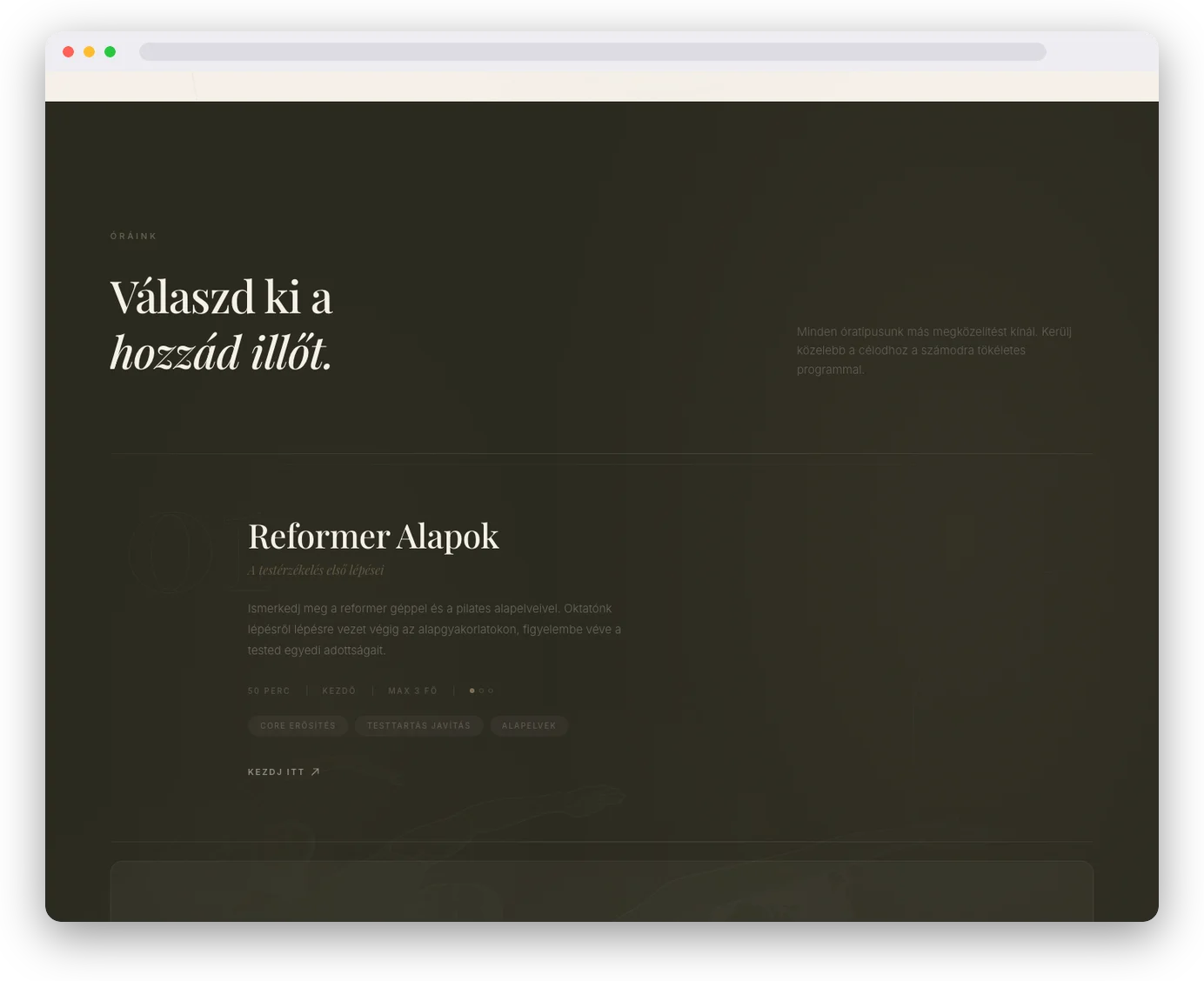Select the 'Testtartás javítás' tag pill
Screen dimensions: 1204x981
(x=418, y=725)
